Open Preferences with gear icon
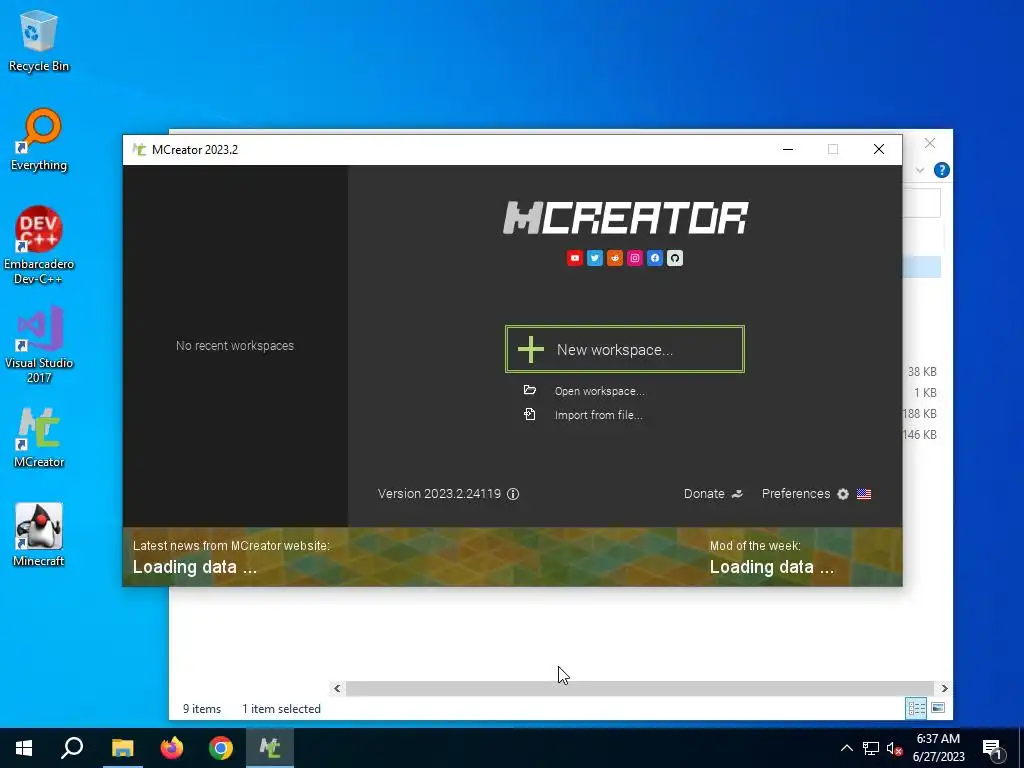This screenshot has height=768, width=1024. click(805, 494)
